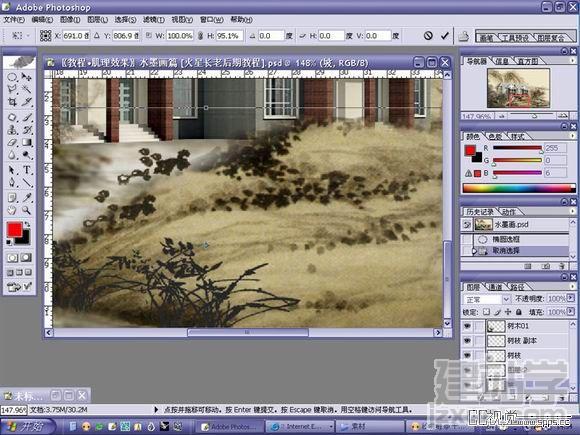Select the Eraser tool
Image resolution: width=580 pixels, height=435 pixels.
coord(12,142)
